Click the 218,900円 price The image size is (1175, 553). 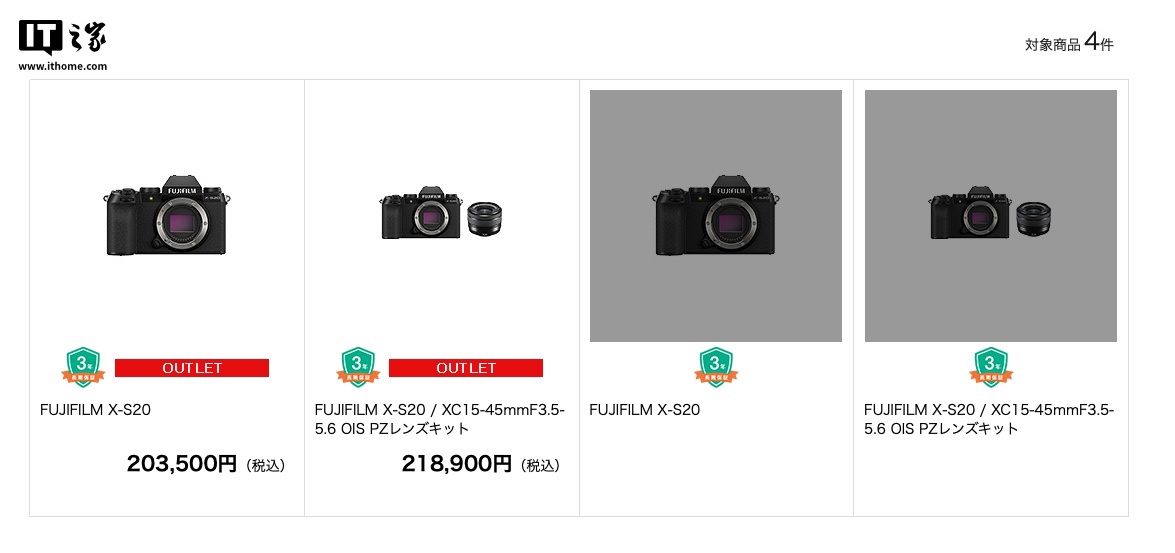pyautogui.click(x=456, y=465)
